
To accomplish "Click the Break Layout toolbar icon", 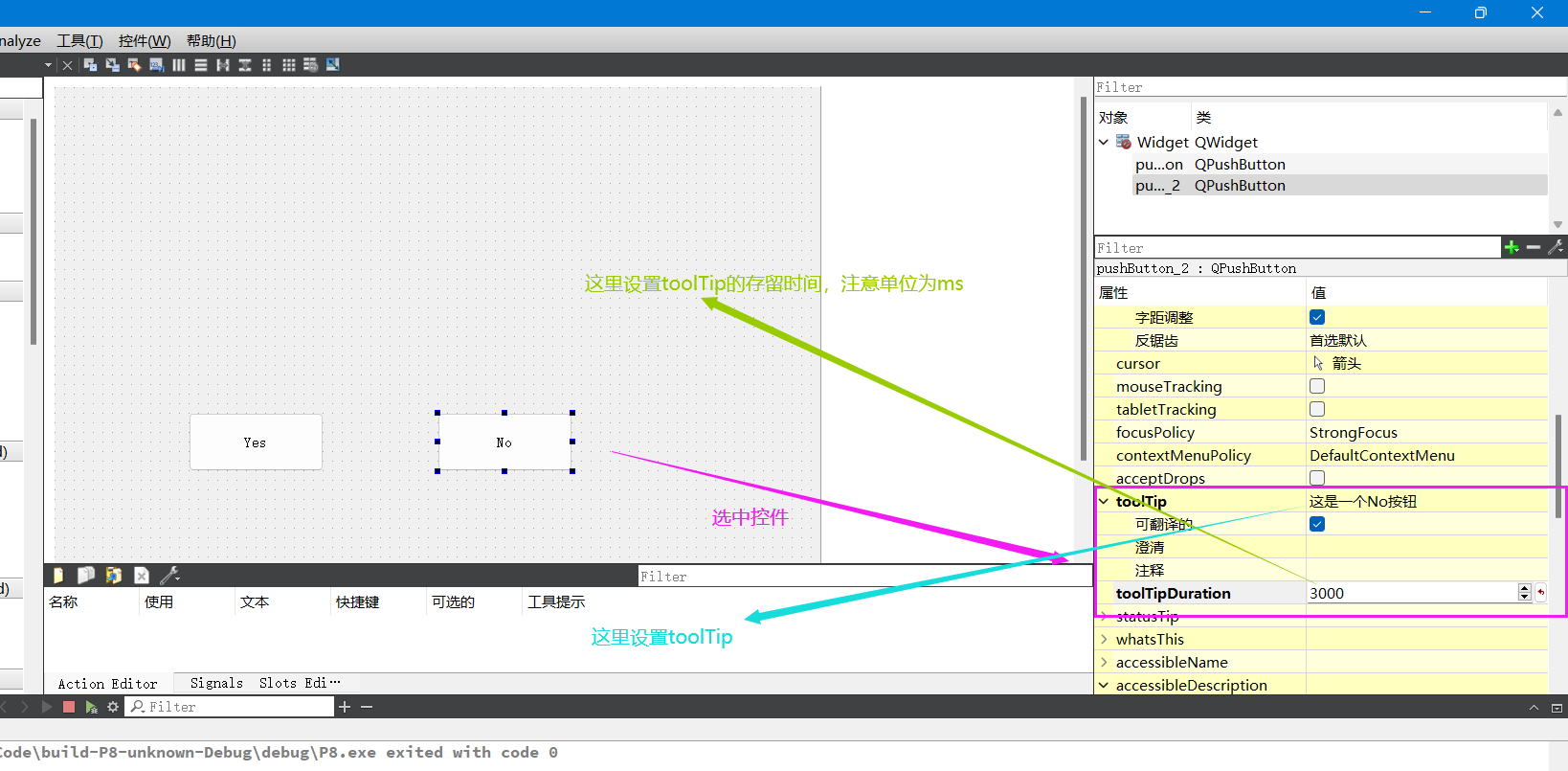I will (311, 65).
